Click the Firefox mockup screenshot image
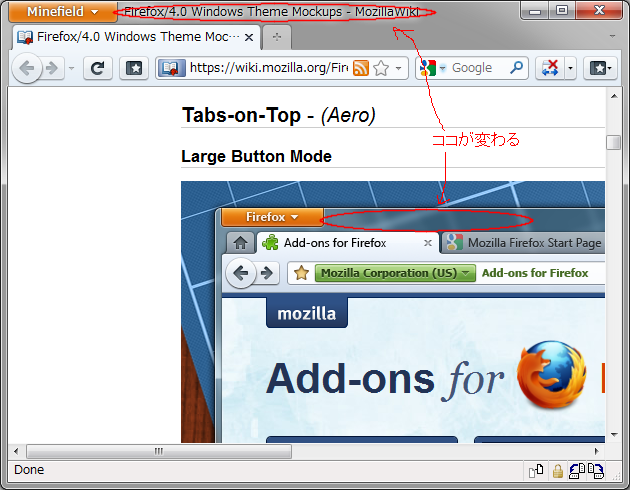The height and width of the screenshot is (490, 630). point(393,312)
